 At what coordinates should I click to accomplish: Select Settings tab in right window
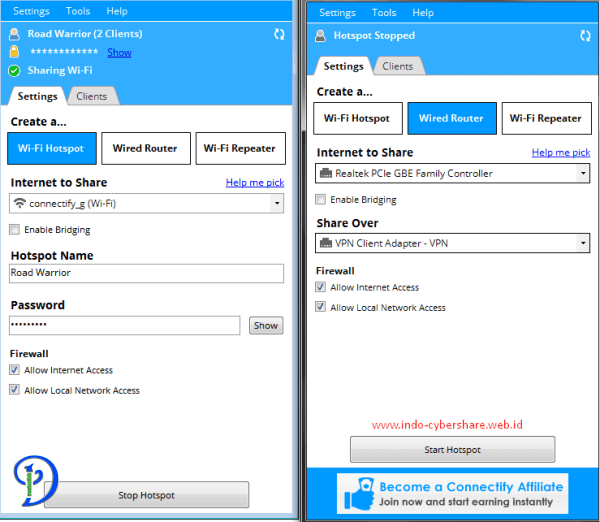click(343, 66)
